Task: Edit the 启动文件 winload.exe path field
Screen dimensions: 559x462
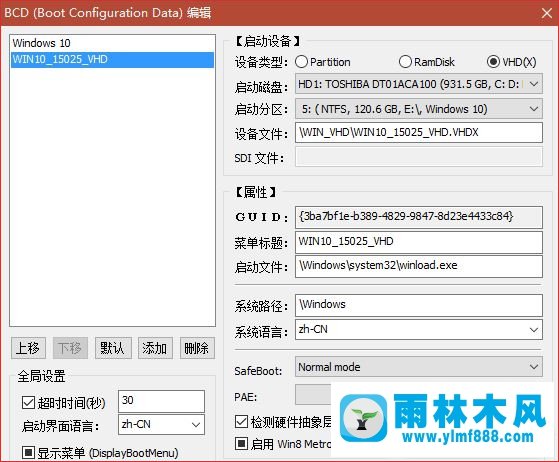Action: click(x=419, y=266)
